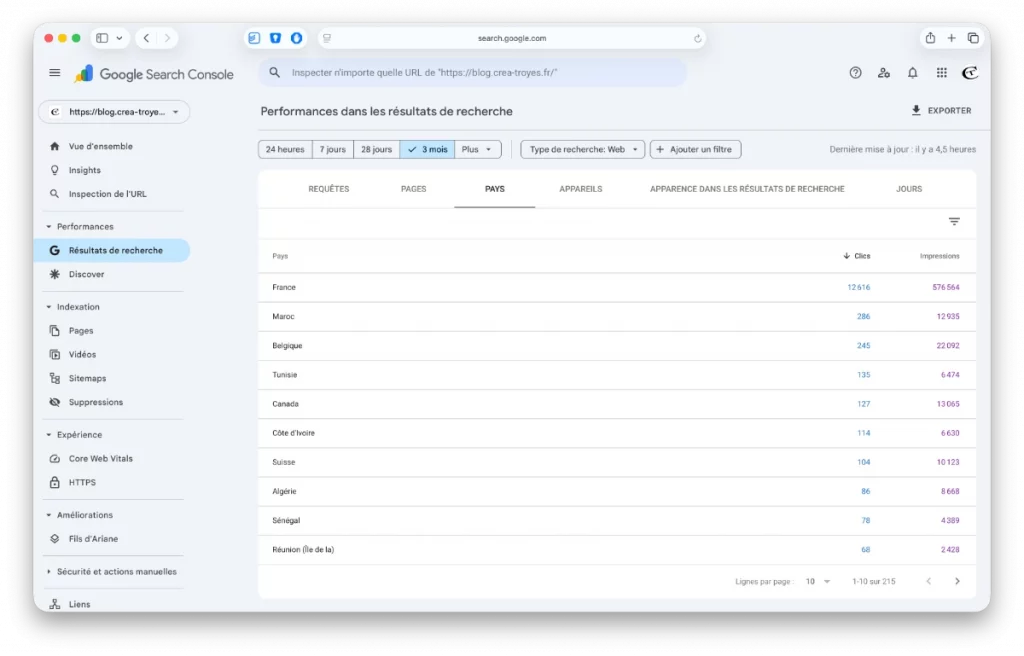Screen dimensions: 1024x656
Task: Open the hamburger main menu
Action: point(55,73)
